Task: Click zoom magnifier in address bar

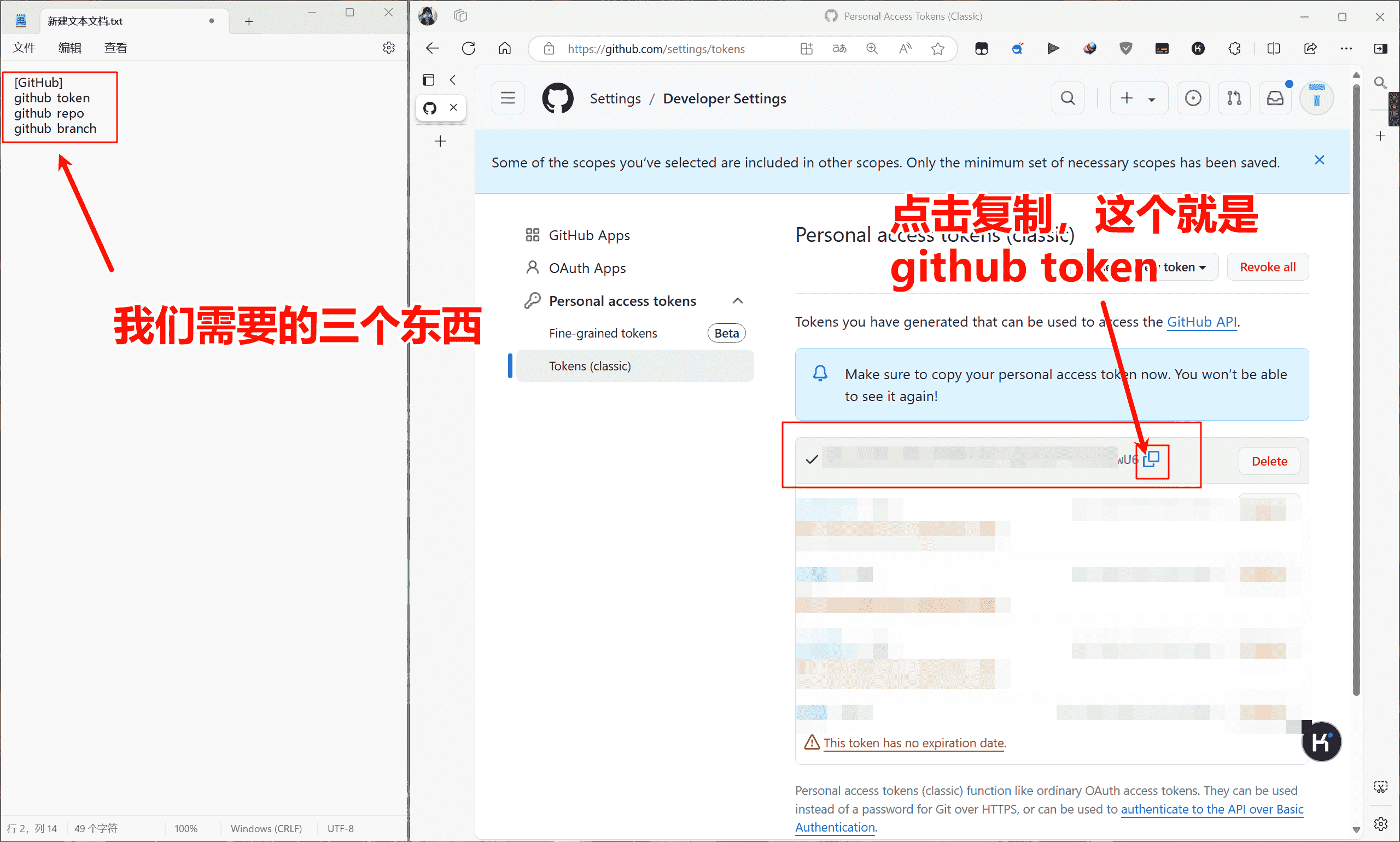Action: [872, 49]
